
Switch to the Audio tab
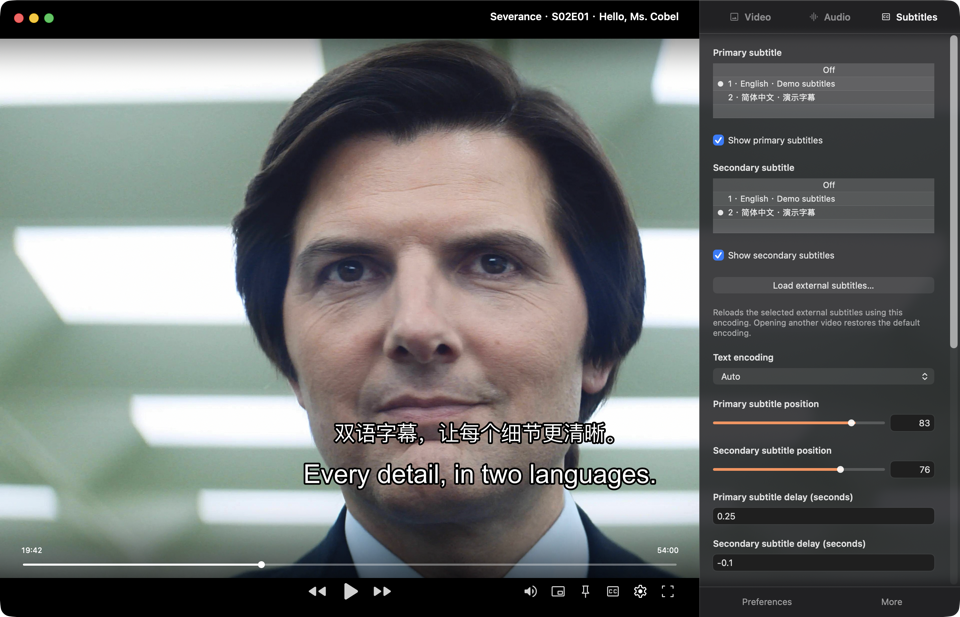point(830,17)
